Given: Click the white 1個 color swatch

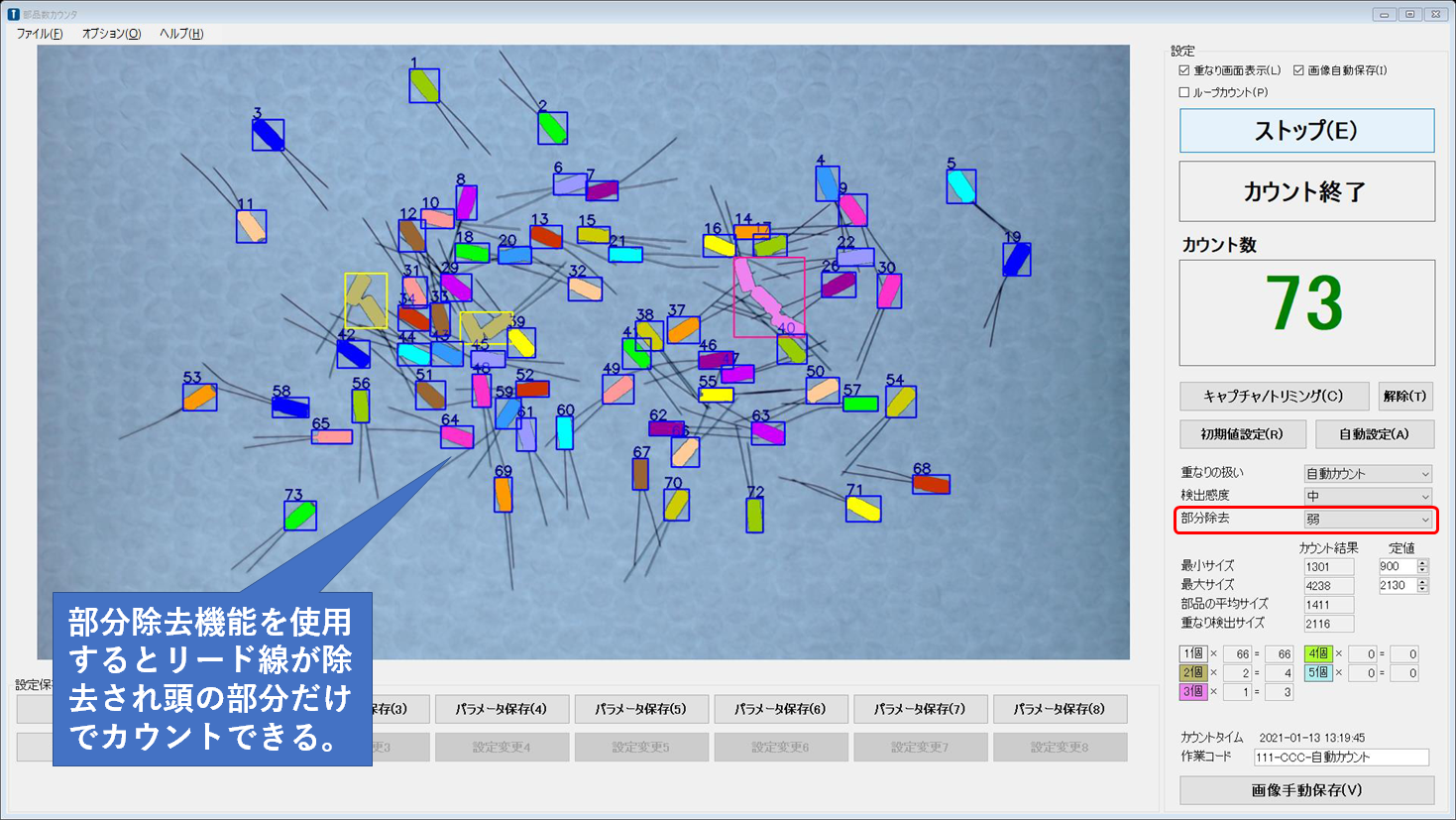Looking at the screenshot, I should click(1192, 654).
